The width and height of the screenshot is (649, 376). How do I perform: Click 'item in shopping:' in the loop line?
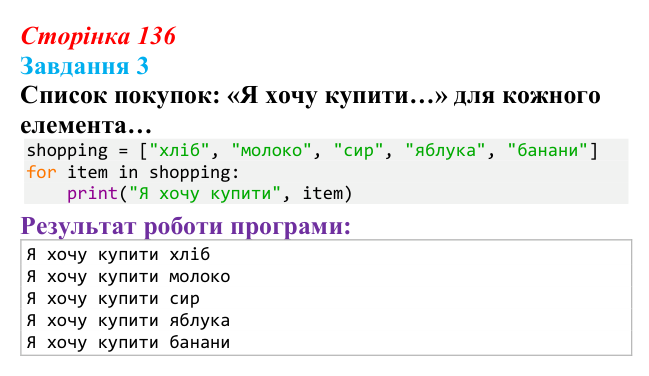pyautogui.click(x=153, y=173)
